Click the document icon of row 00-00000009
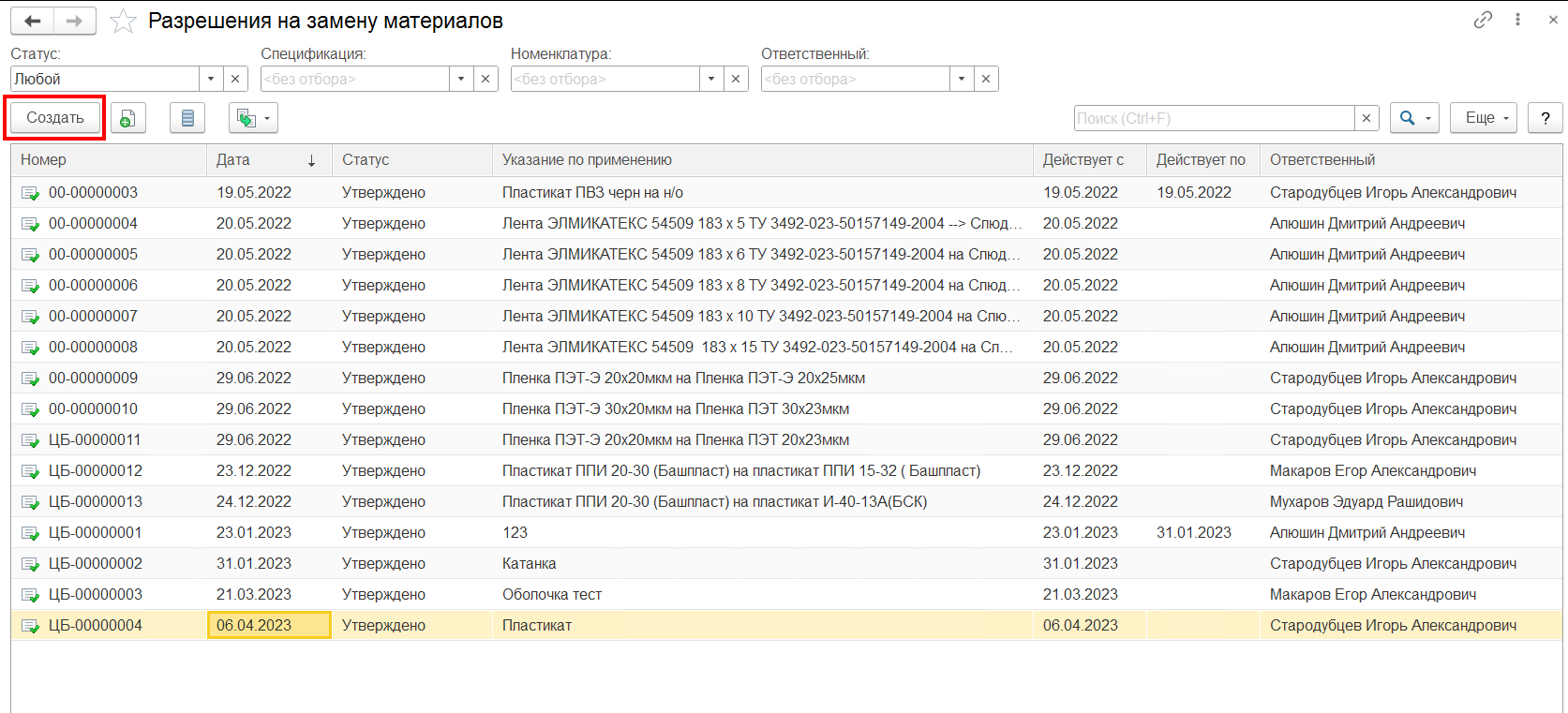The height and width of the screenshot is (713, 1568). point(30,379)
